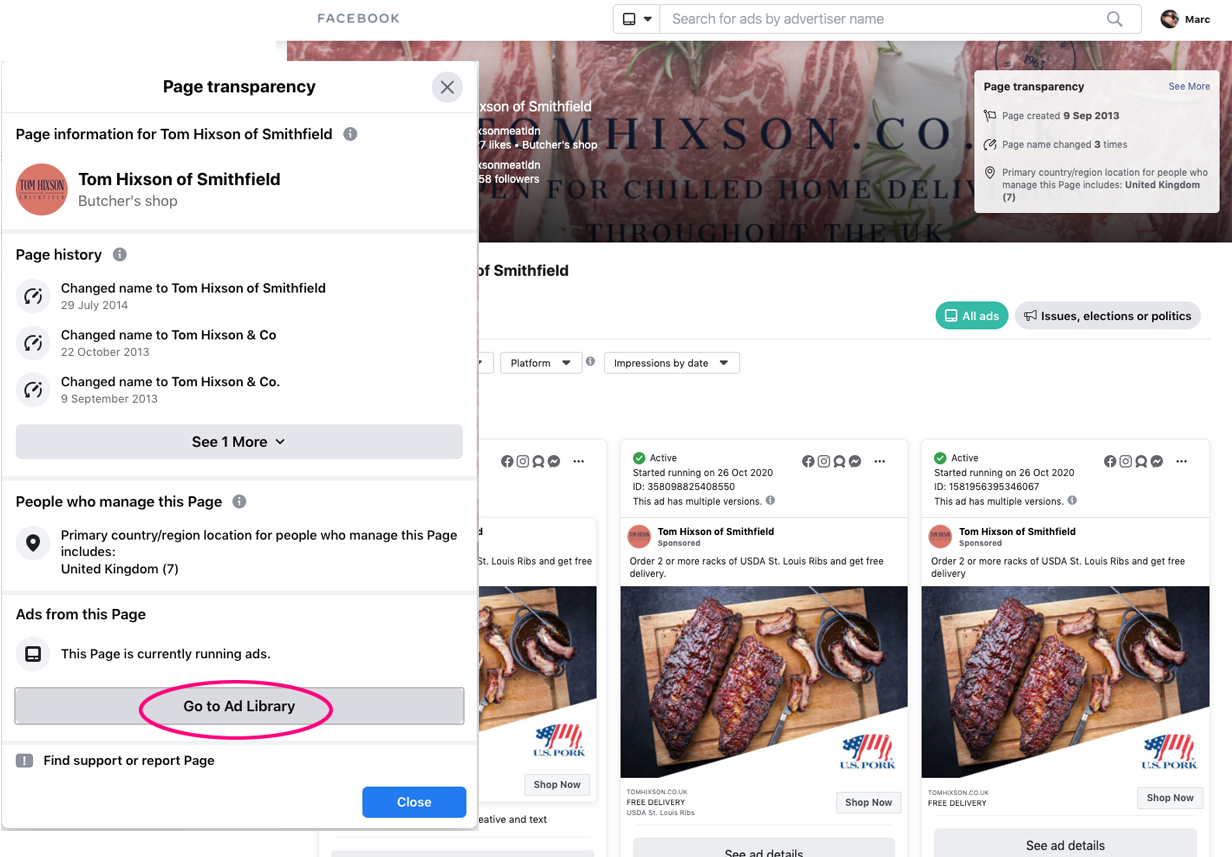Click Shop Now on the rightmost ad

[x=1170, y=798]
